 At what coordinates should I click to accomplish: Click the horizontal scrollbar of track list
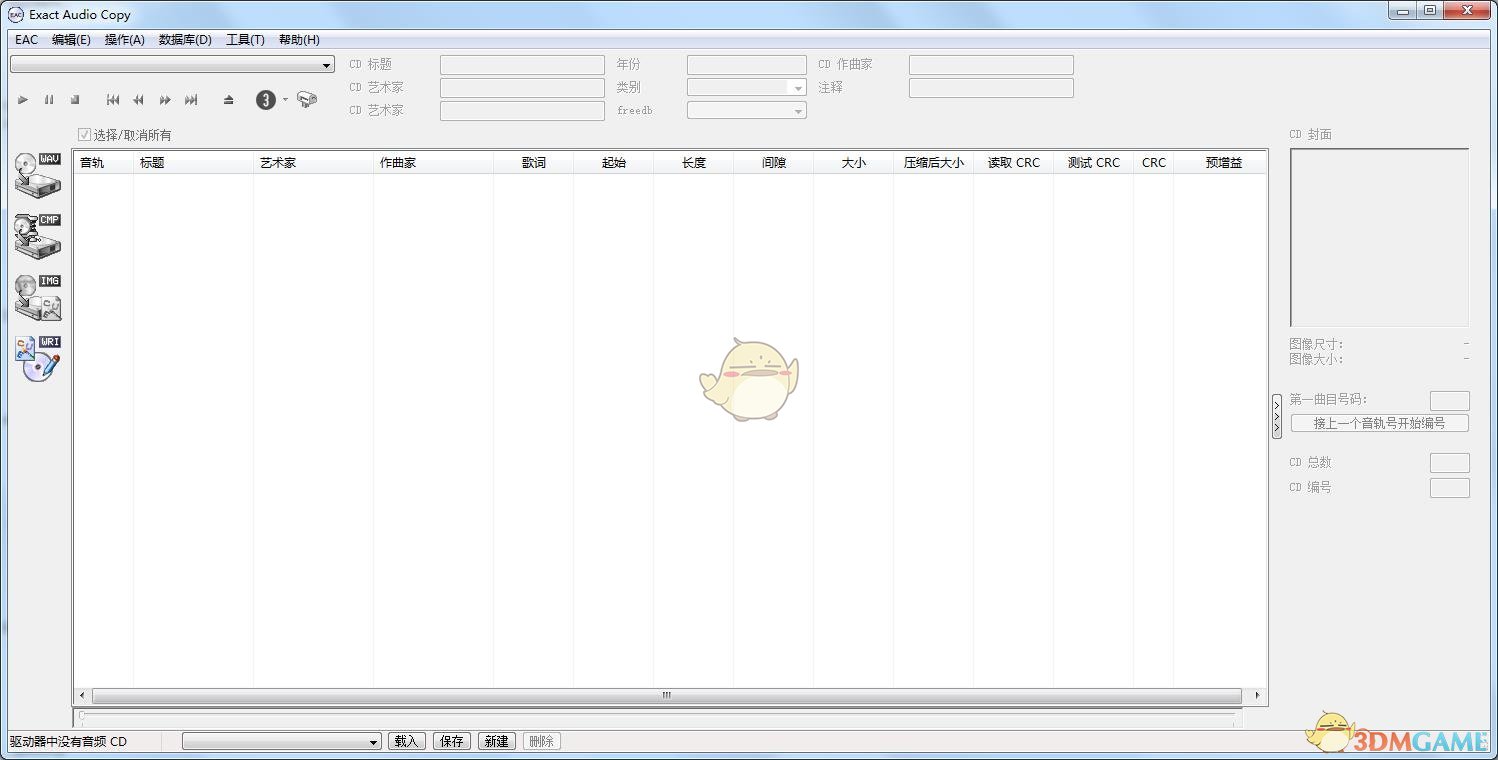[x=667, y=696]
